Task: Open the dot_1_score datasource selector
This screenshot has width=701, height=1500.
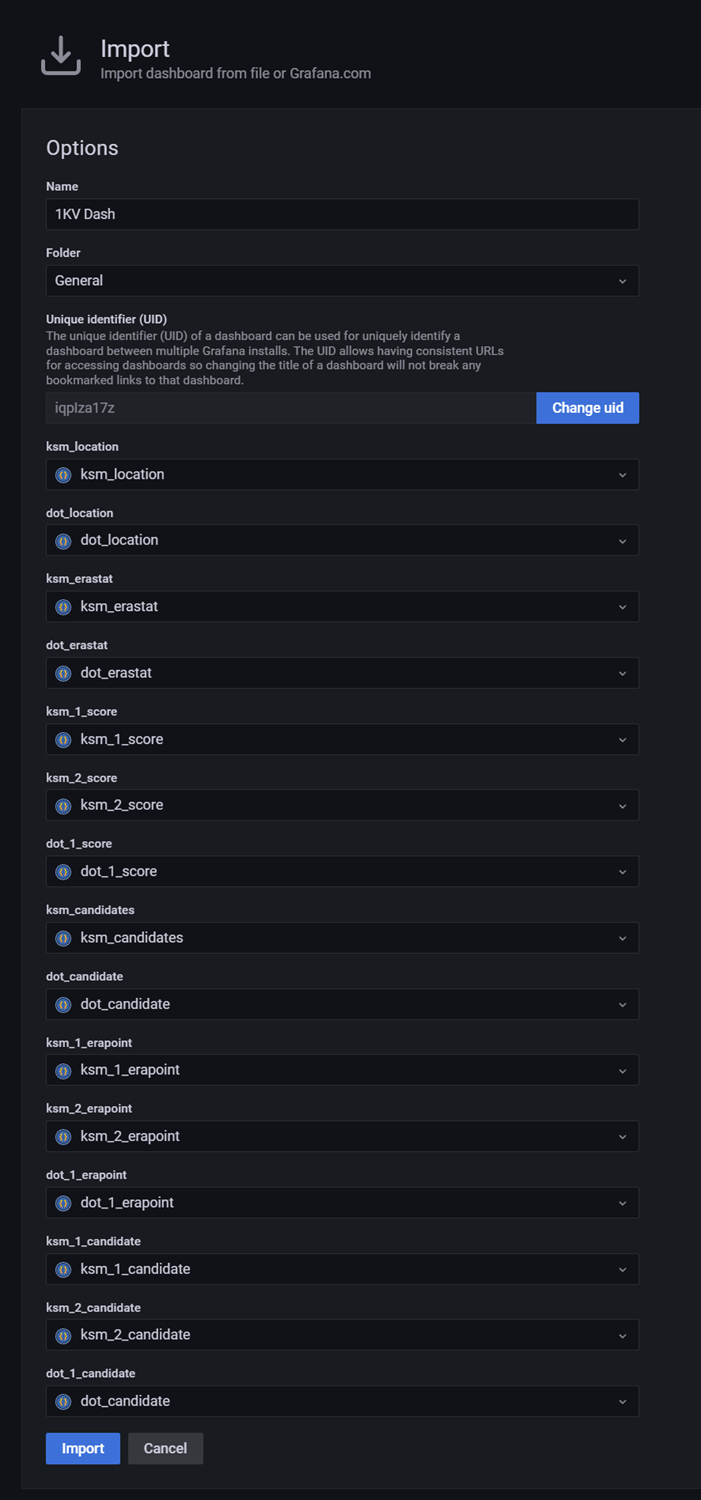Action: click(342, 872)
